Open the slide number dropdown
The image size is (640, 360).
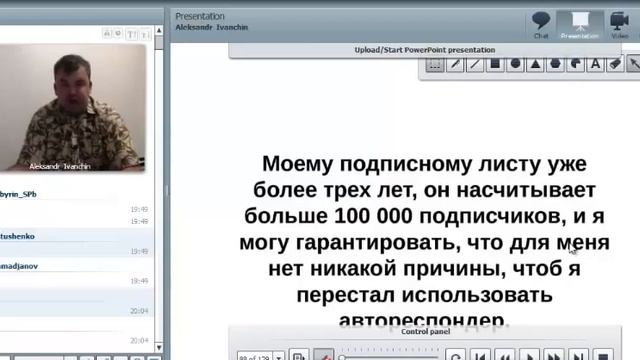(x=279, y=356)
